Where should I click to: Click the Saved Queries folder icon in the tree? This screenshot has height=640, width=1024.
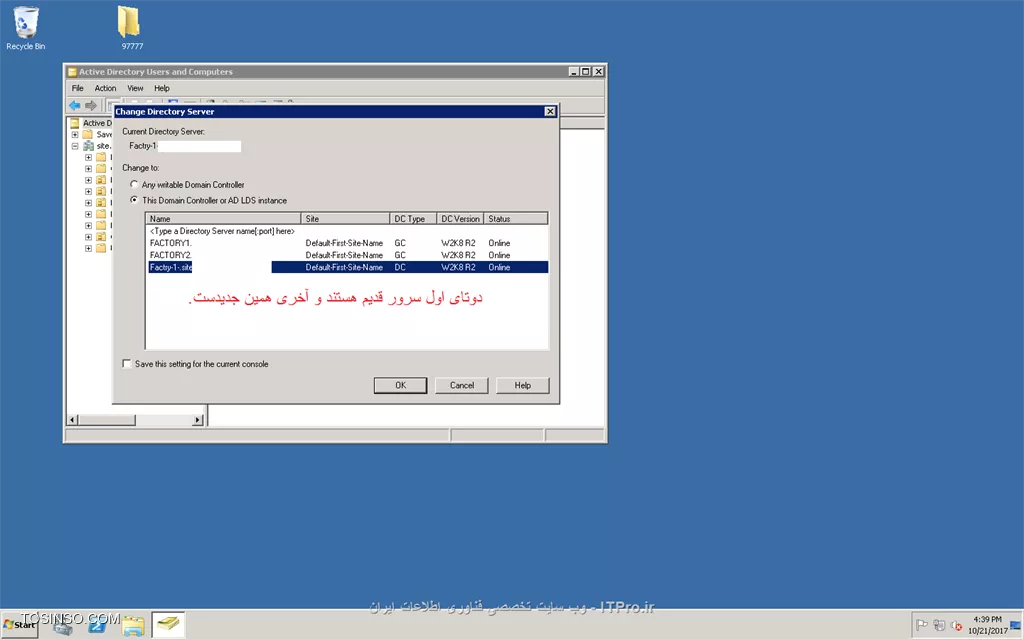(x=88, y=135)
